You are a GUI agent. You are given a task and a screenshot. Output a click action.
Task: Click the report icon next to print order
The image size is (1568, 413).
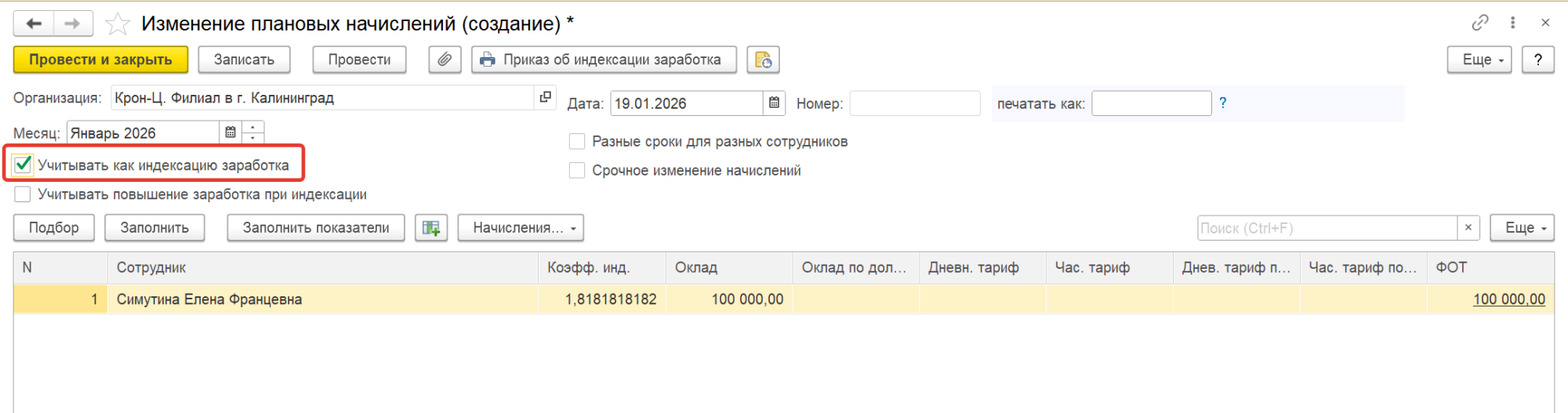coord(763,60)
